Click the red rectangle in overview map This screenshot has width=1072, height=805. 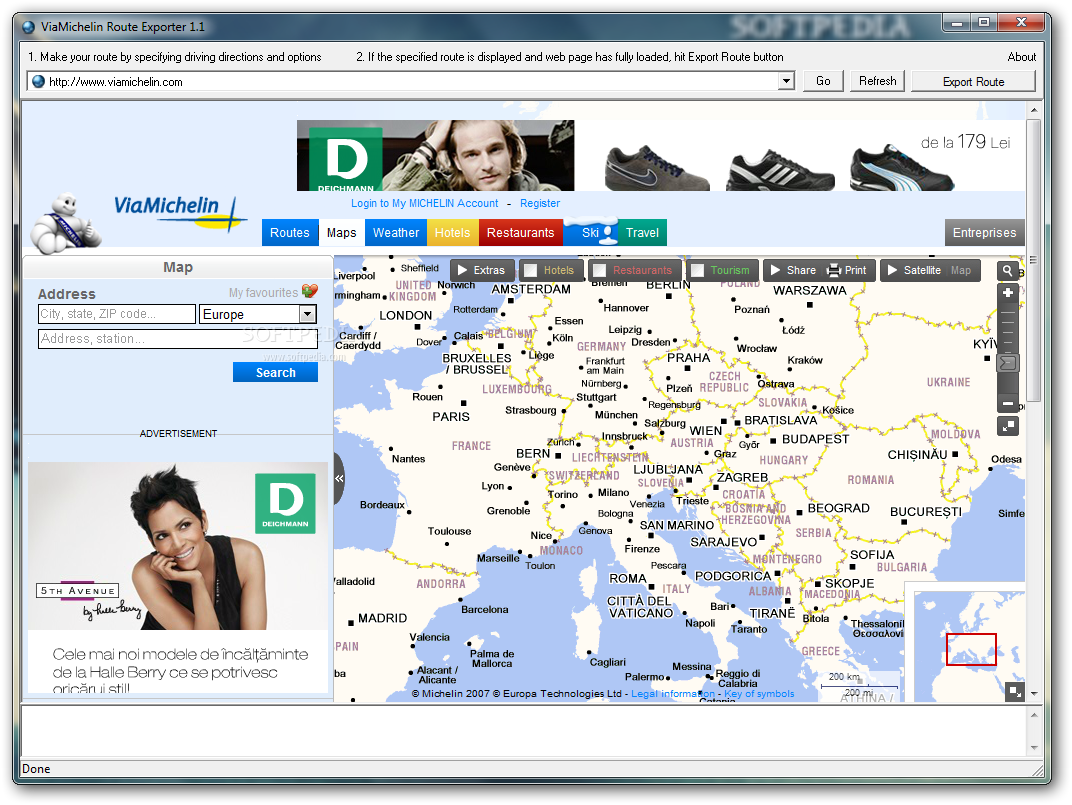(x=971, y=649)
